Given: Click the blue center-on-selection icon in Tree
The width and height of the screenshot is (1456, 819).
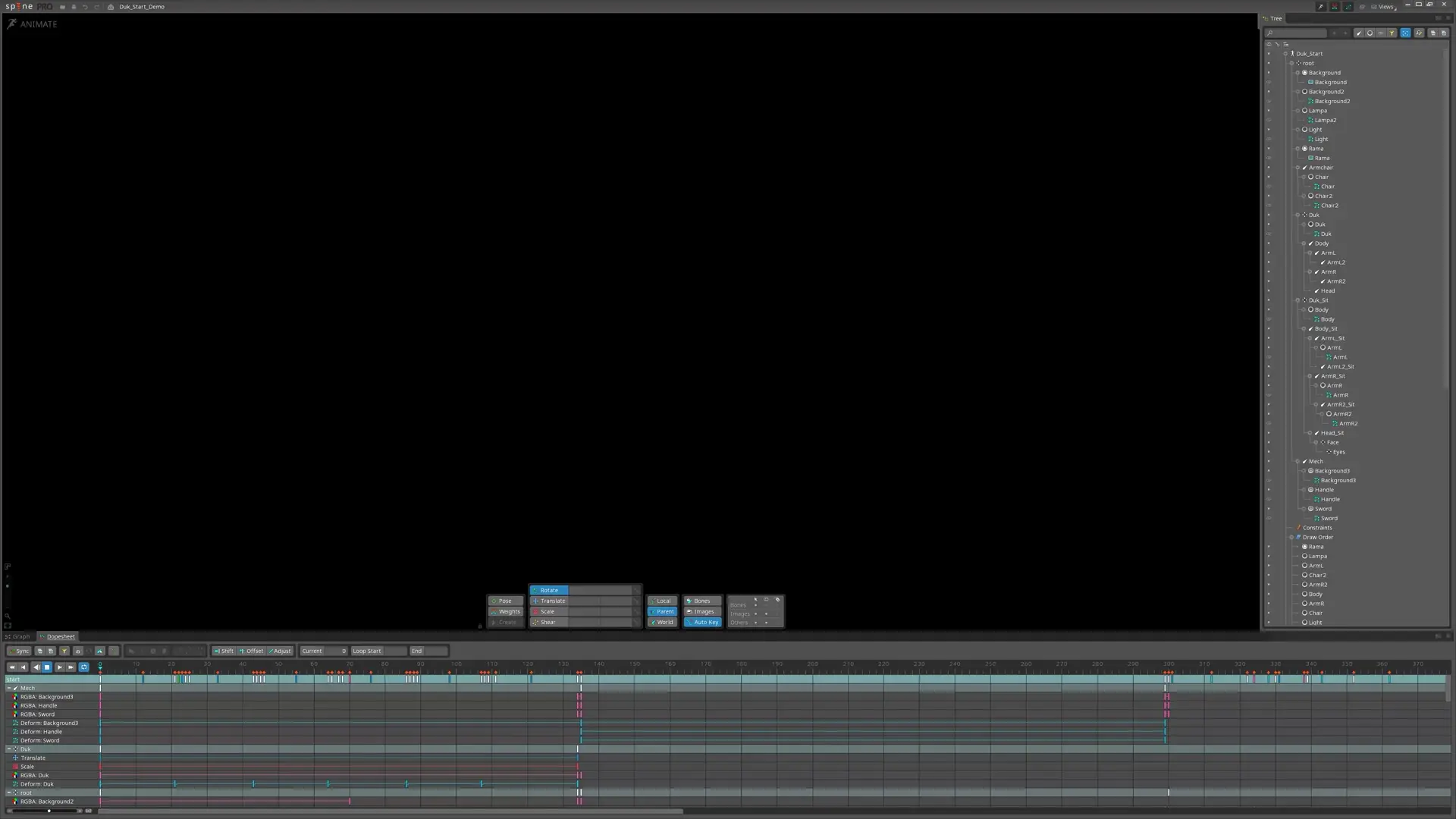Looking at the screenshot, I should click(1405, 33).
